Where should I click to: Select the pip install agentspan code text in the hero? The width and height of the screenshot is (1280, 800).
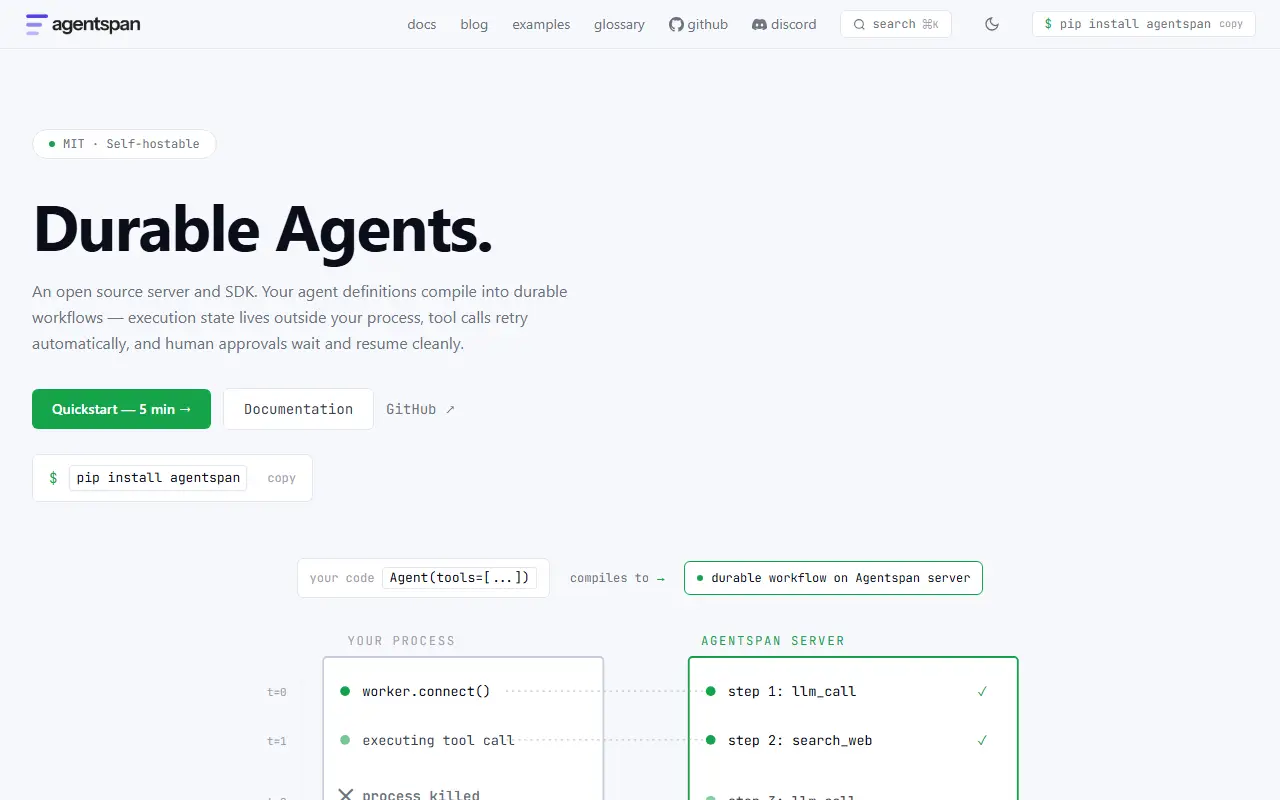tap(158, 478)
